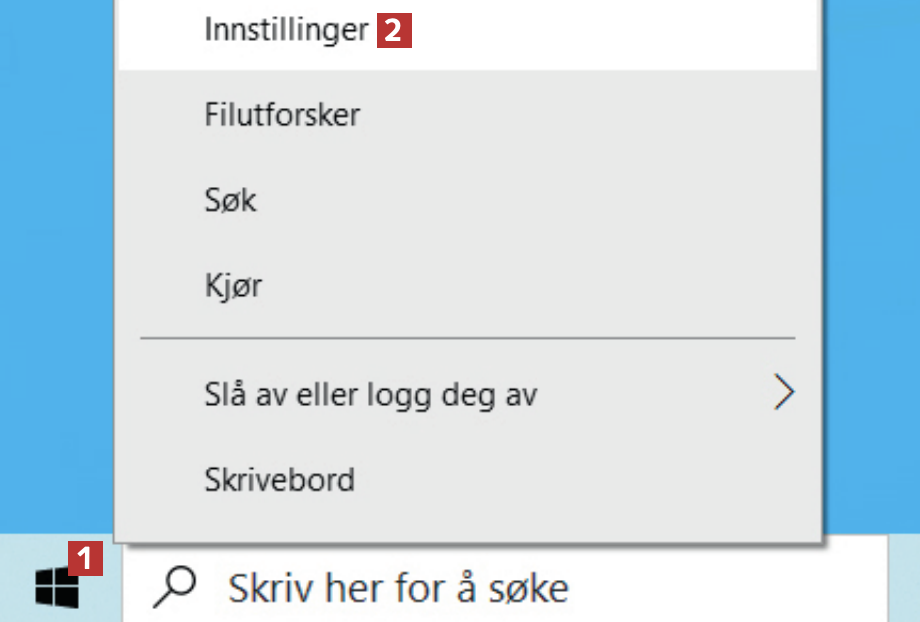Open the Windows Start button
920x622 pixels.
[56, 586]
